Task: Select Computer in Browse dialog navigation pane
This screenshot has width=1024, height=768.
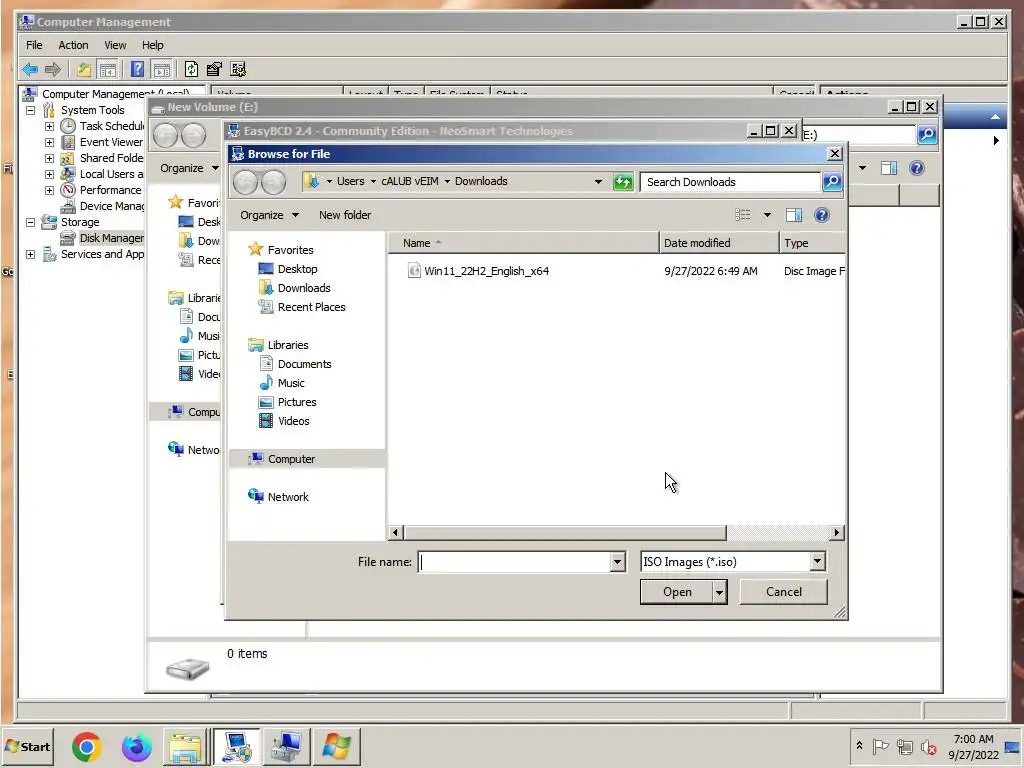Action: pyautogui.click(x=281, y=459)
